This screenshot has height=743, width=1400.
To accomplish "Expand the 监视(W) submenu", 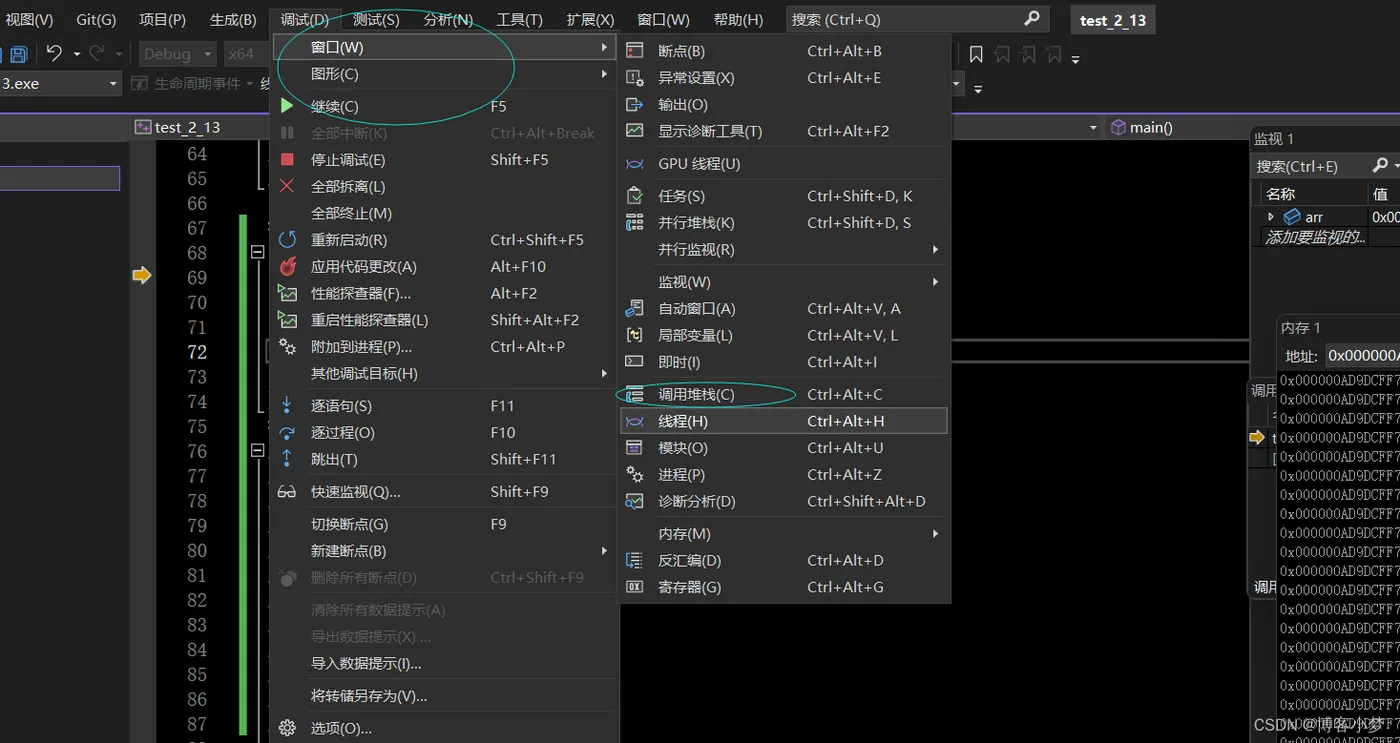I will click(936, 282).
